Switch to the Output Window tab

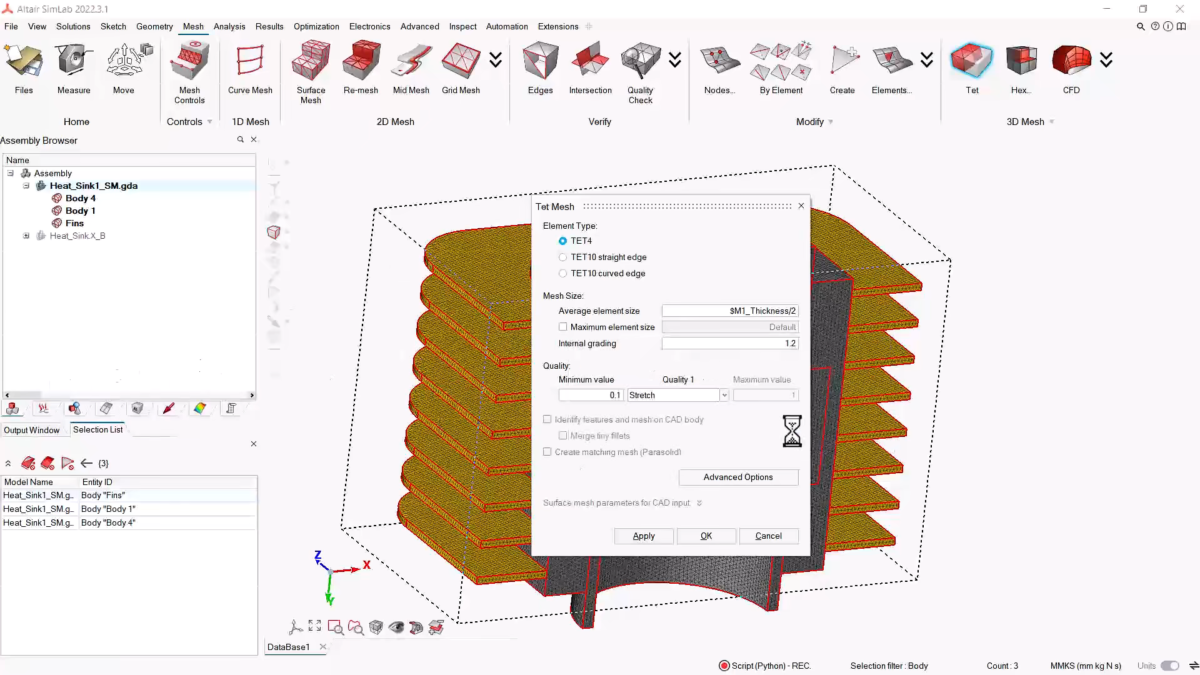point(31,430)
